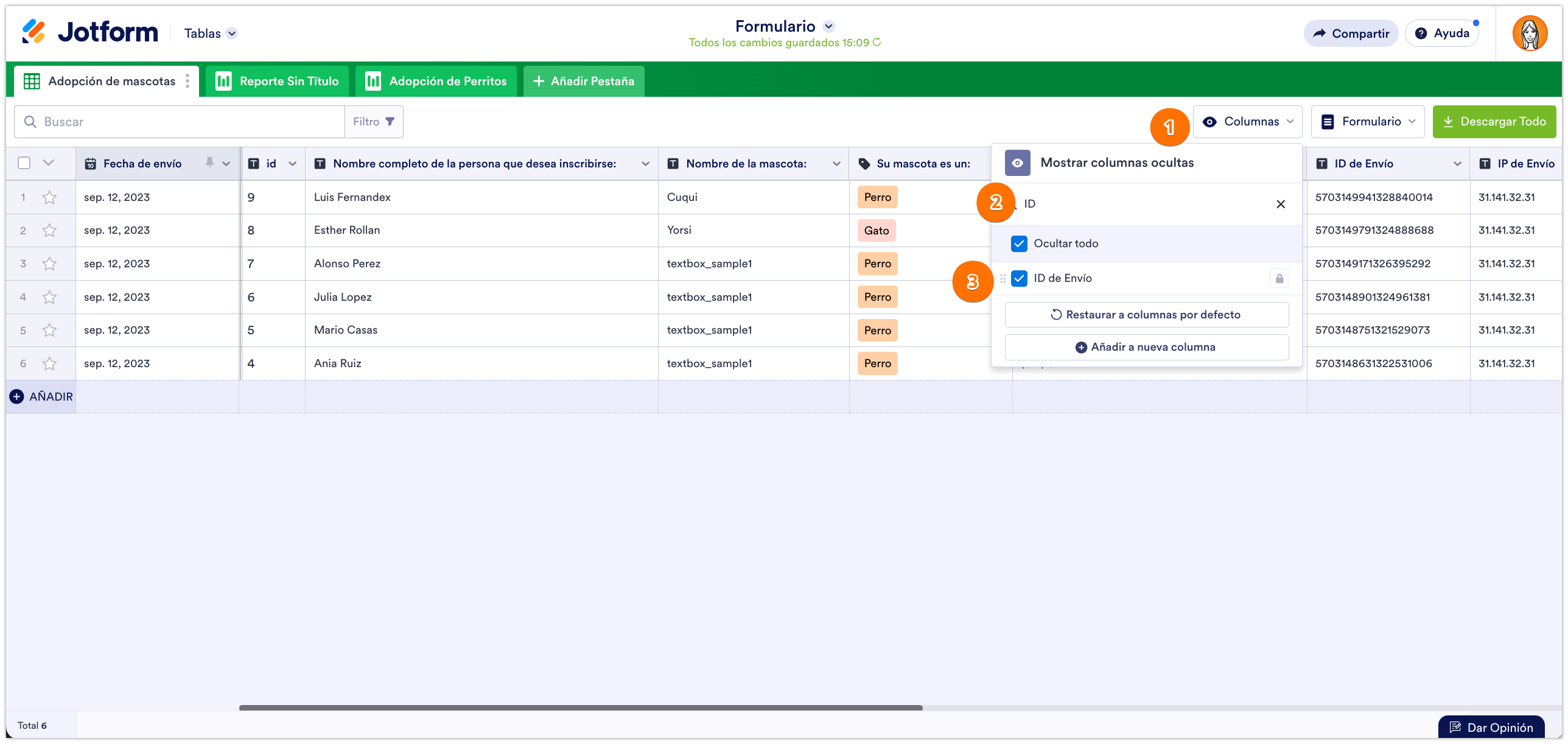Image resolution: width=1568 pixels, height=744 pixels.
Task: Click the user avatar profile picture
Action: tap(1529, 33)
